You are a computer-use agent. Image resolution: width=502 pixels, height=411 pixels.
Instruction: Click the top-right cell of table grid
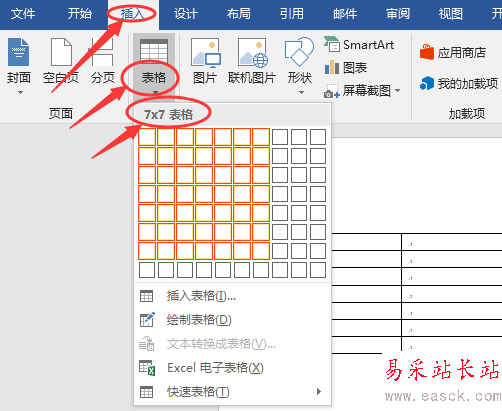318,137
